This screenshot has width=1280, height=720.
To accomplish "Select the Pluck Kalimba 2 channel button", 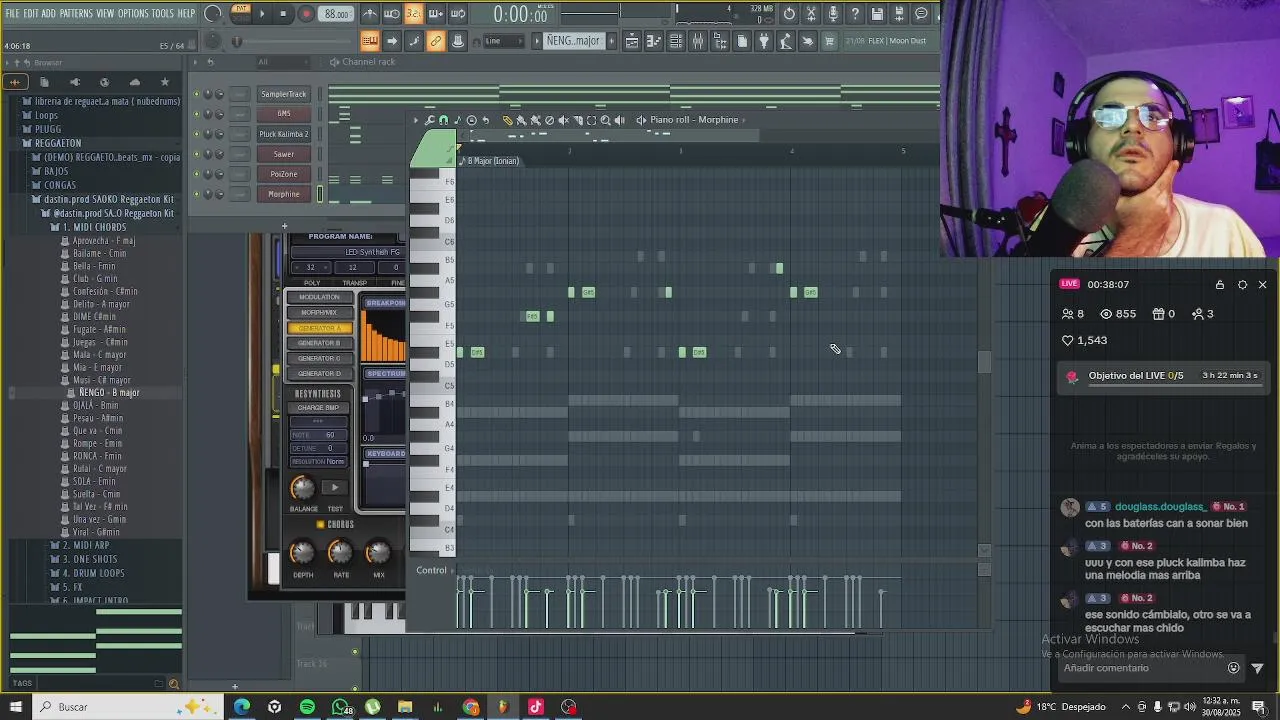I will (x=284, y=134).
